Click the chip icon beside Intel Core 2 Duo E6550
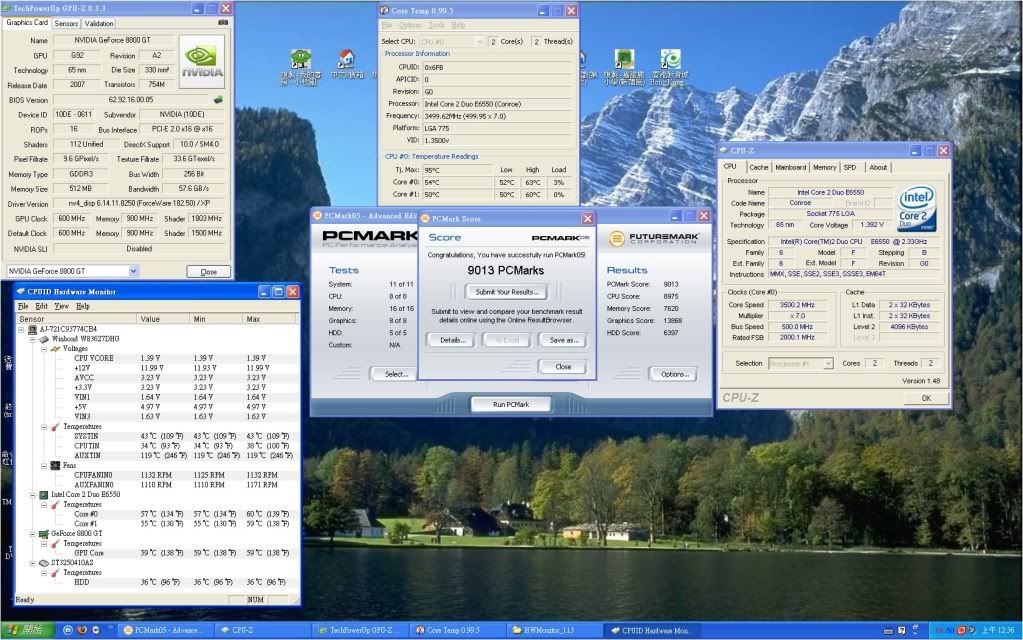This screenshot has height=640, width=1023. pyautogui.click(x=44, y=495)
